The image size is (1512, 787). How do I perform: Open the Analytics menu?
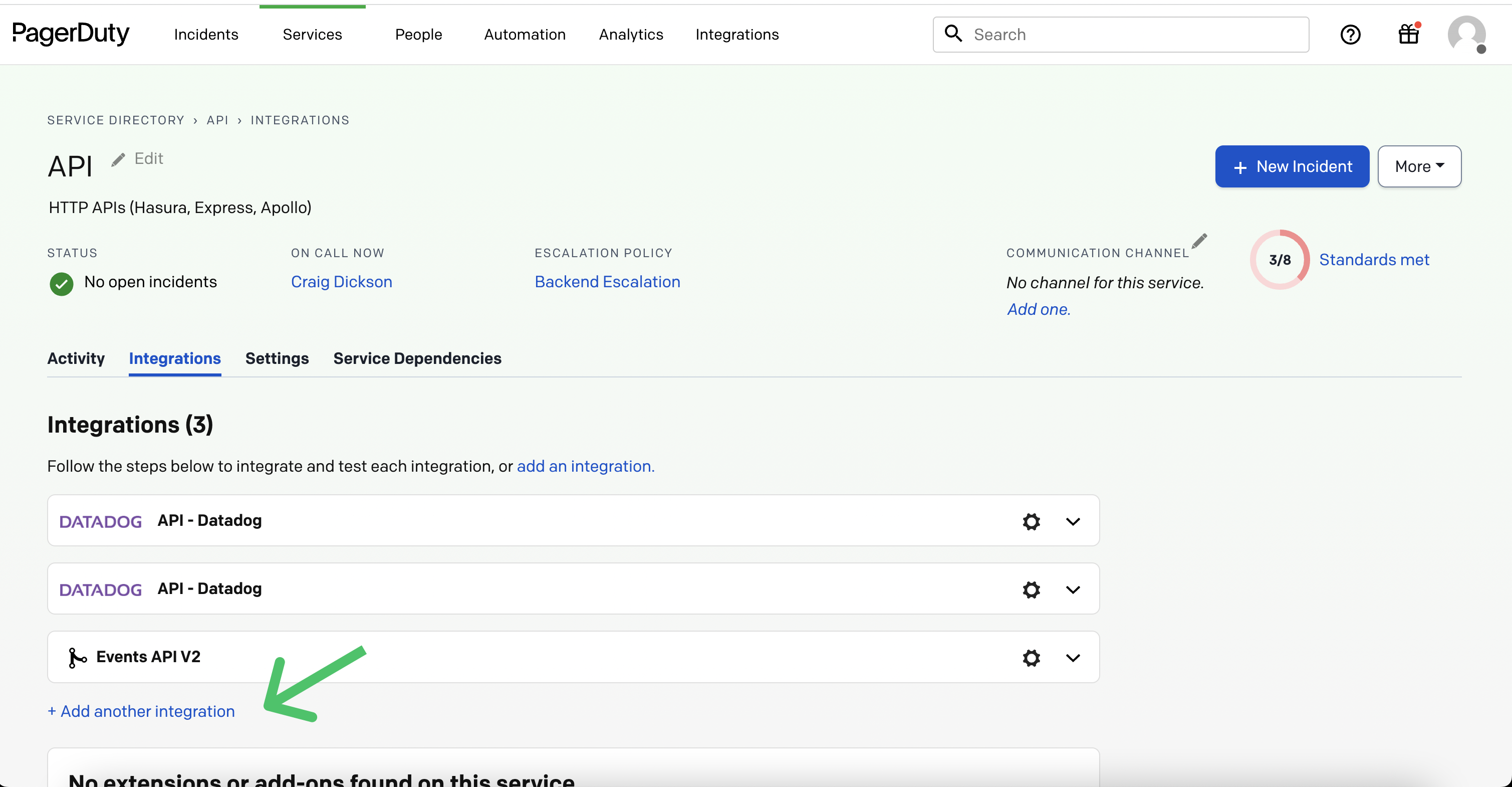(x=631, y=35)
